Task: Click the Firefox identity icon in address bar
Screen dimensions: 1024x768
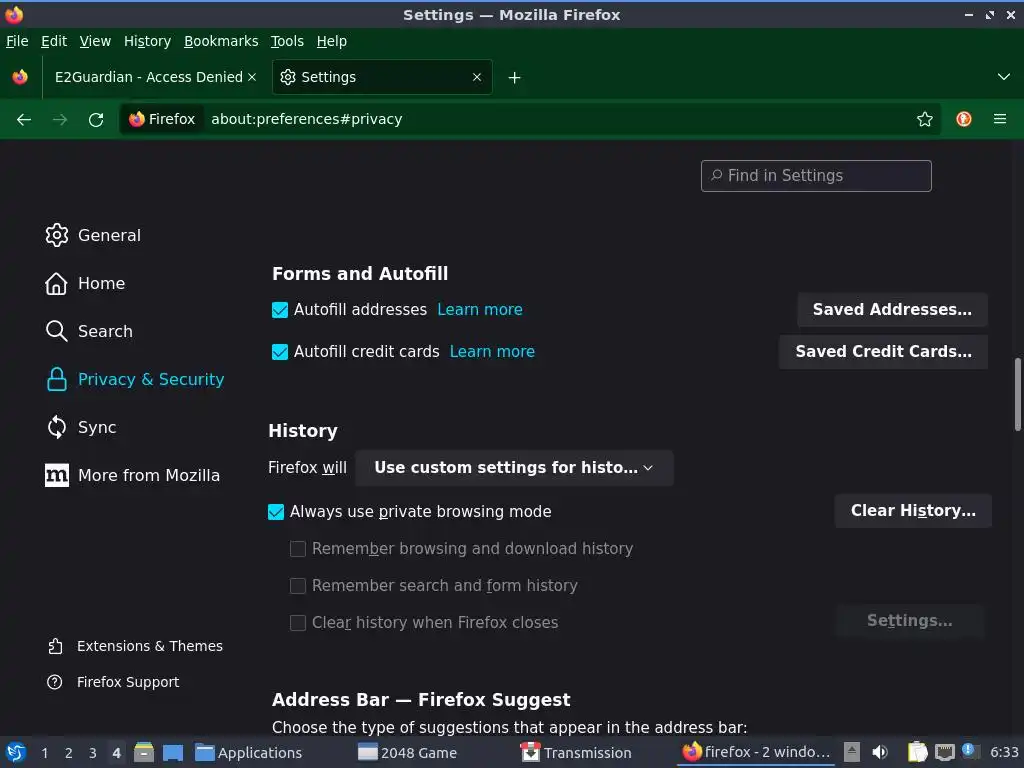Action: tap(162, 119)
